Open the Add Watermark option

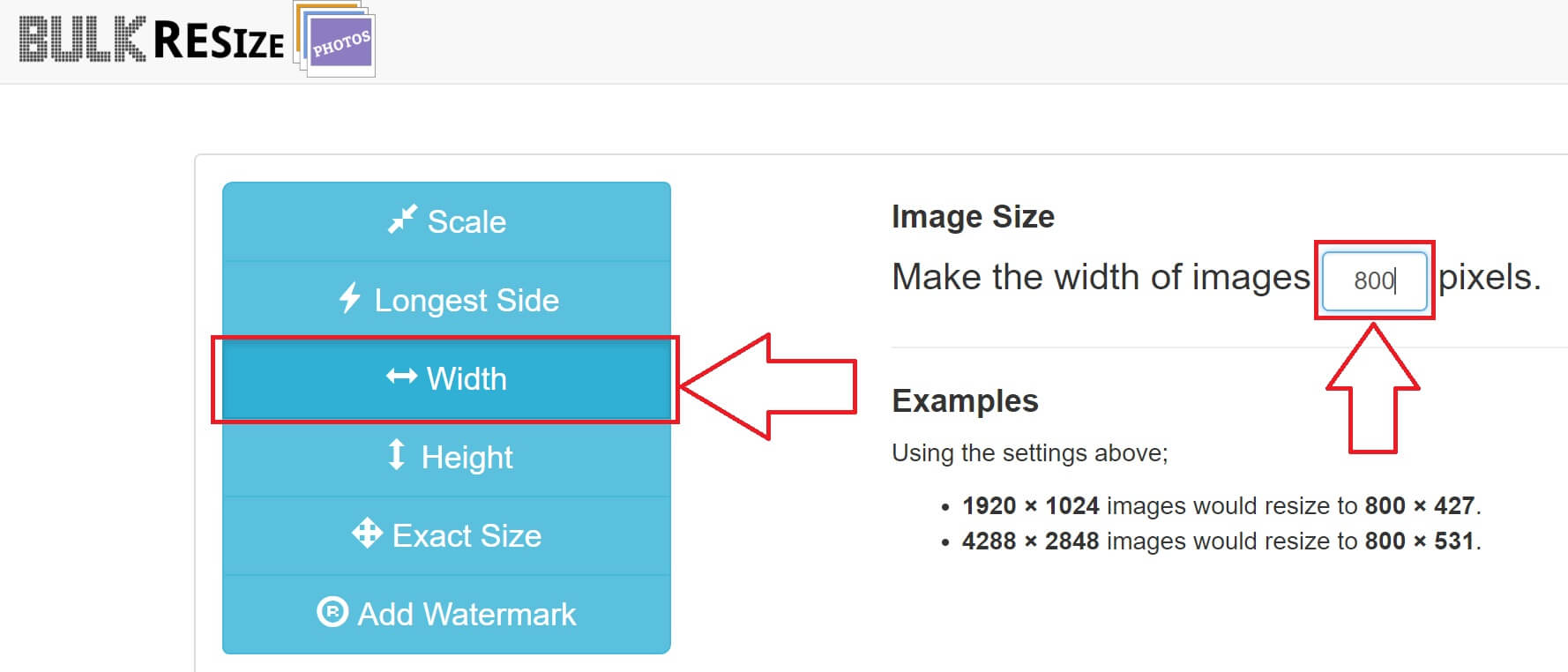click(446, 615)
